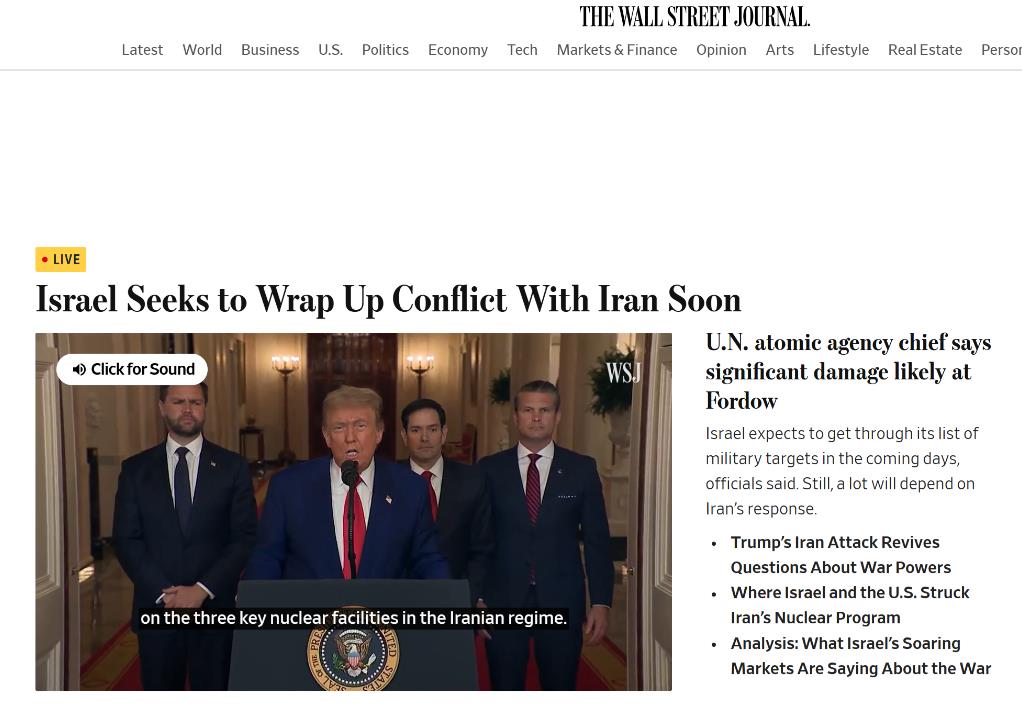The height and width of the screenshot is (722, 1022).
Task: Open the Tech section
Action: [522, 50]
